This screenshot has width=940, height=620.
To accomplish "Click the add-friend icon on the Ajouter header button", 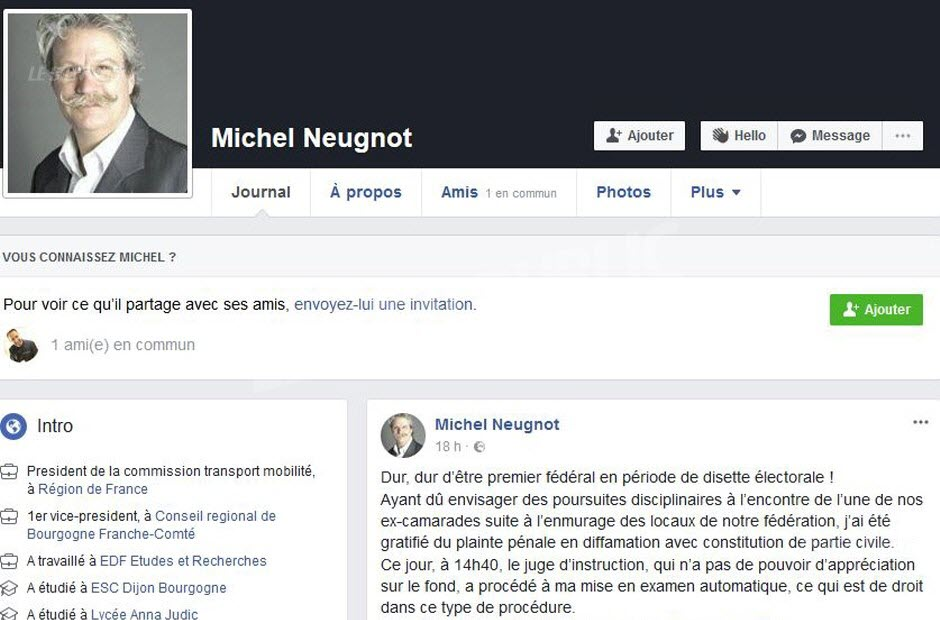I will pyautogui.click(x=613, y=136).
